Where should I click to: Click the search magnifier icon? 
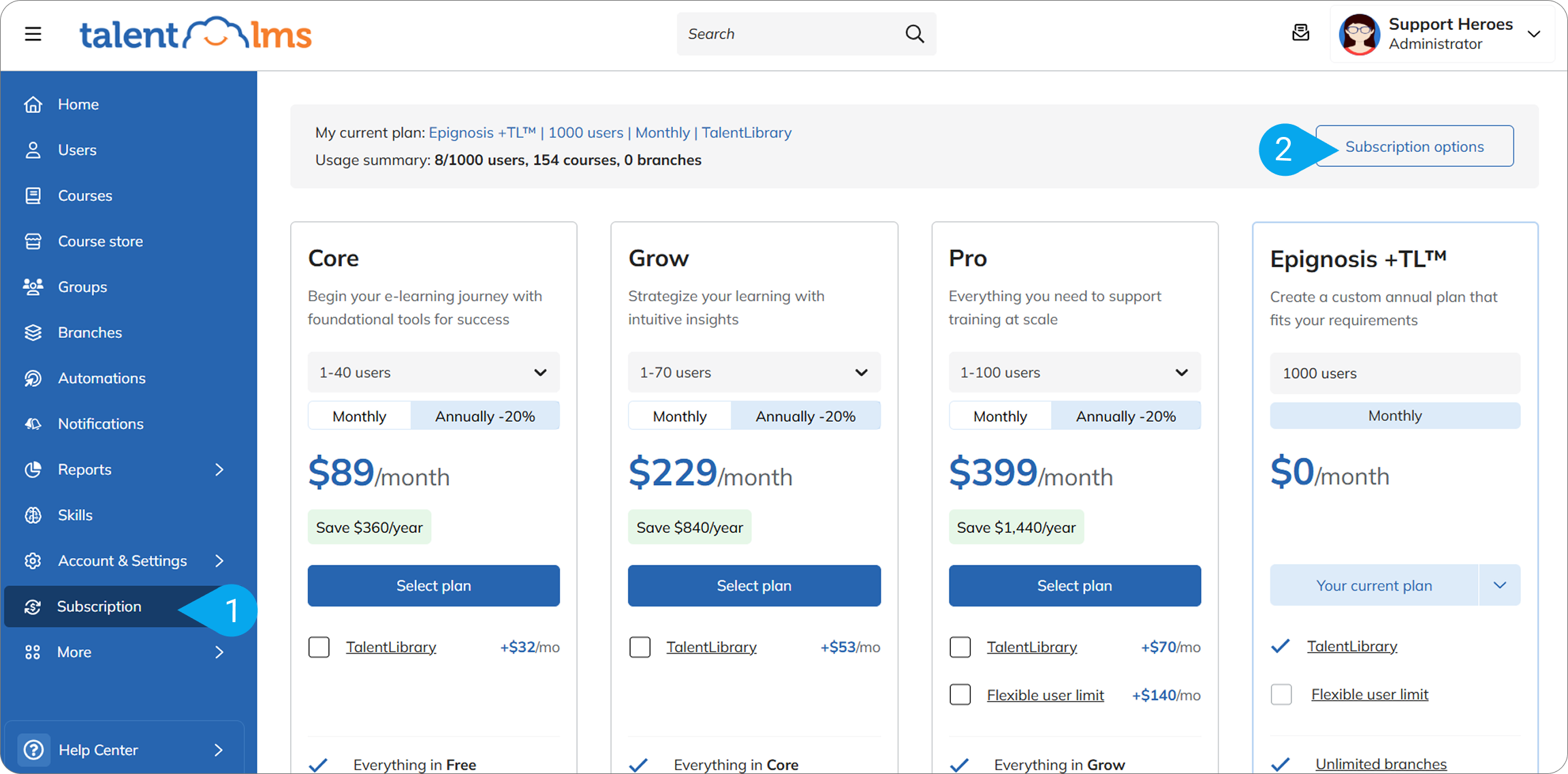tap(914, 33)
